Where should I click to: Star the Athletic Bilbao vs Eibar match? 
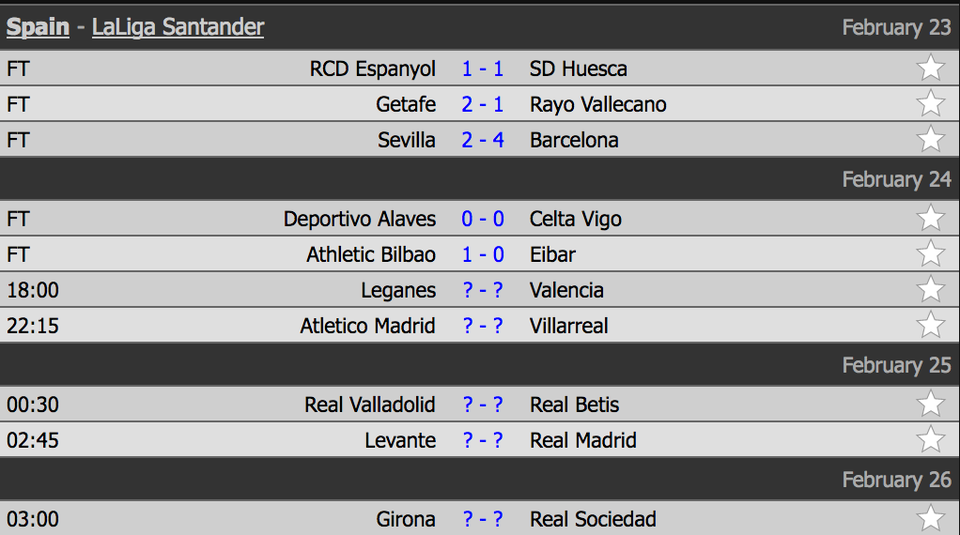pos(930,253)
